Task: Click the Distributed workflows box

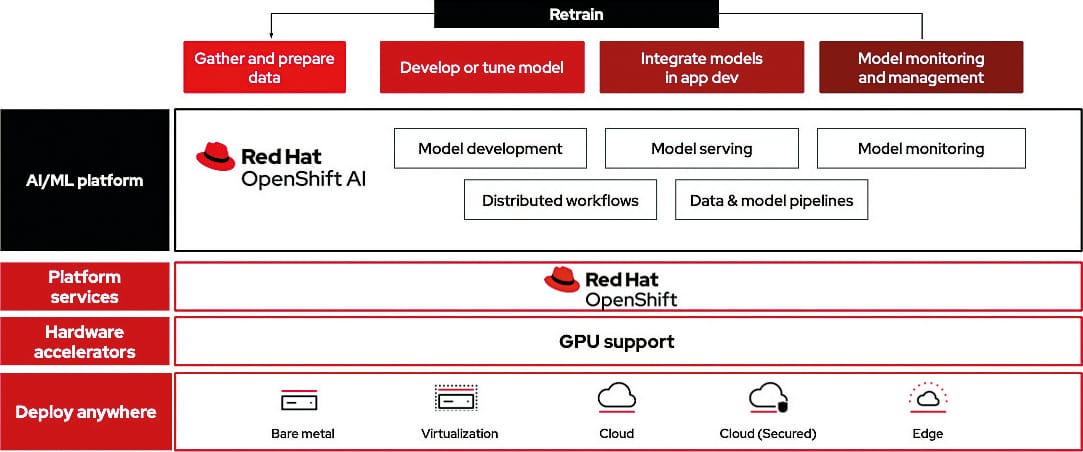Action: point(560,200)
